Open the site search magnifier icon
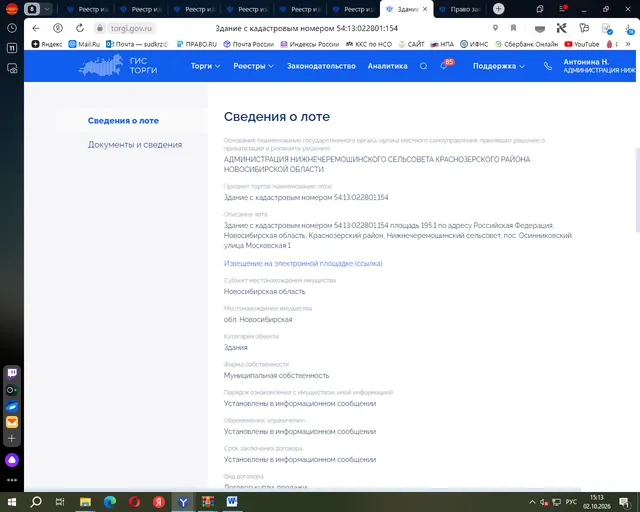Screen dimensions: 640x512 coord(423,66)
